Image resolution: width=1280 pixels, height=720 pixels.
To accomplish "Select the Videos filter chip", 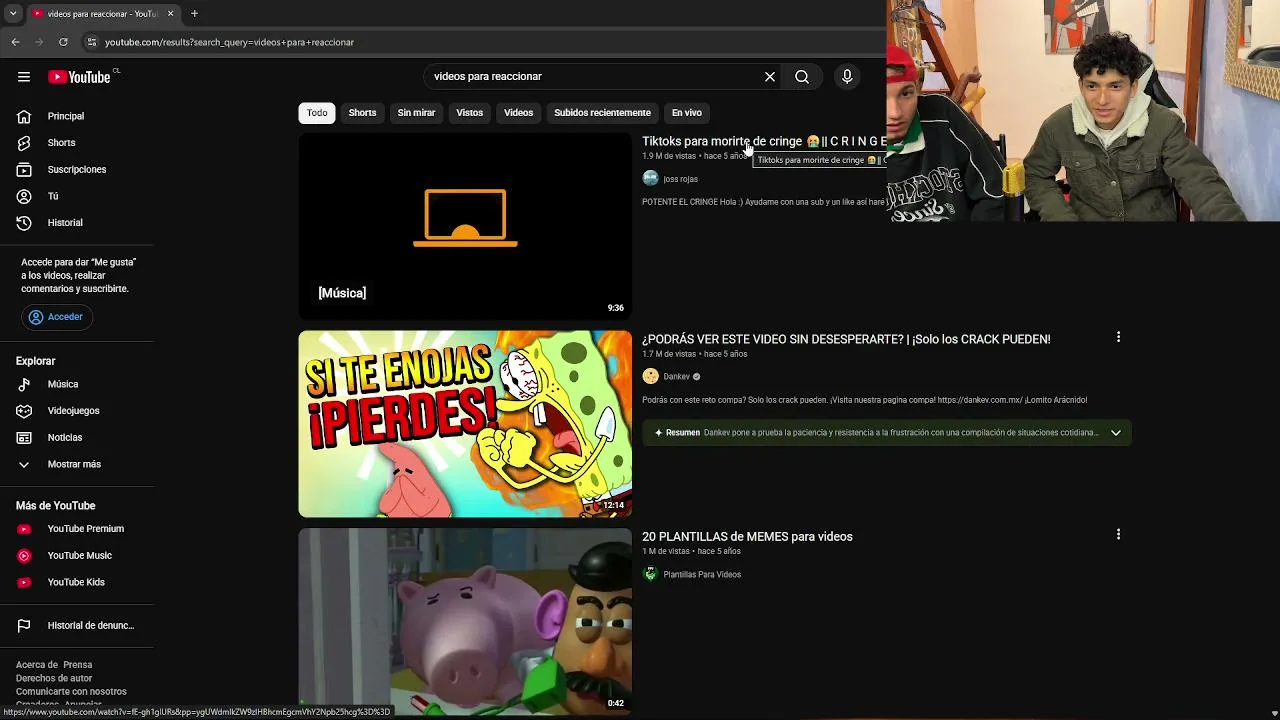I will point(518,113).
